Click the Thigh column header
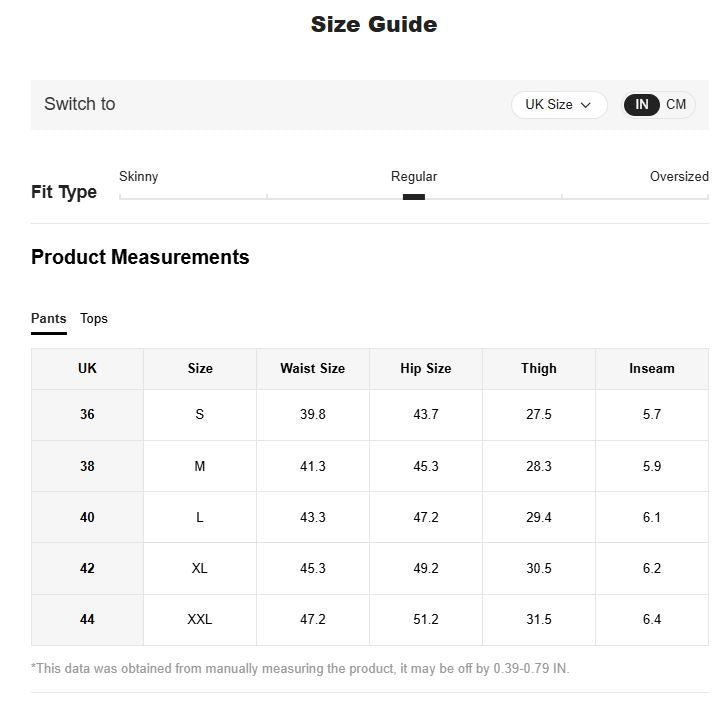Image resolution: width=728 pixels, height=703 pixels. (539, 369)
